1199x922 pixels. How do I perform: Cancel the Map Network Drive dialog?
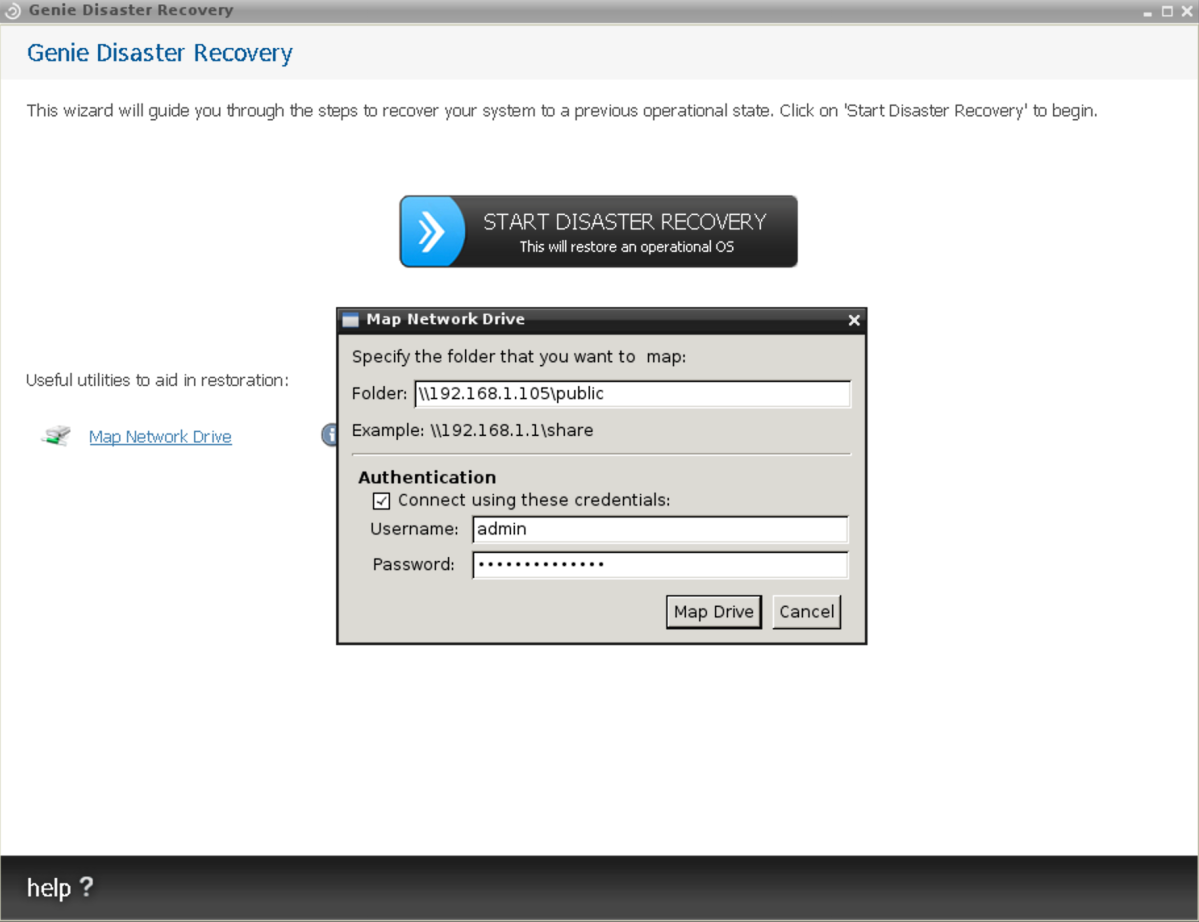pos(807,612)
